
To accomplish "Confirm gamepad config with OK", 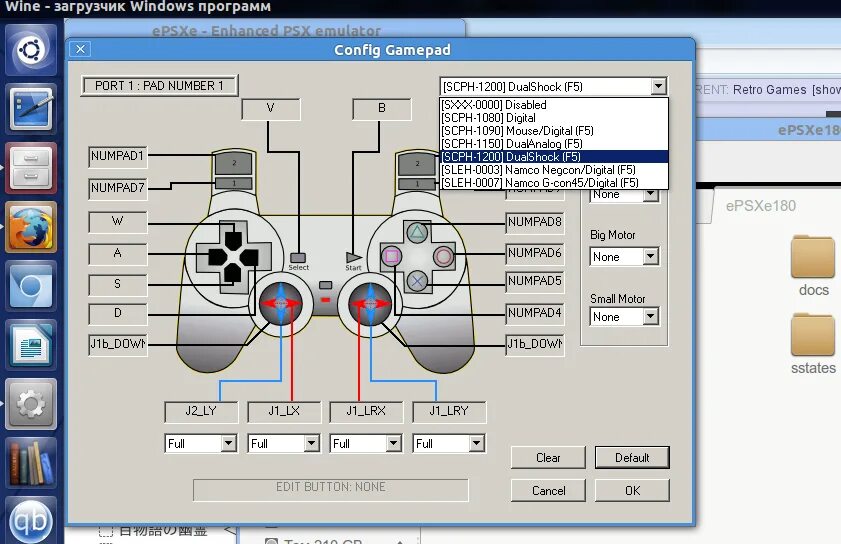I will point(632,490).
